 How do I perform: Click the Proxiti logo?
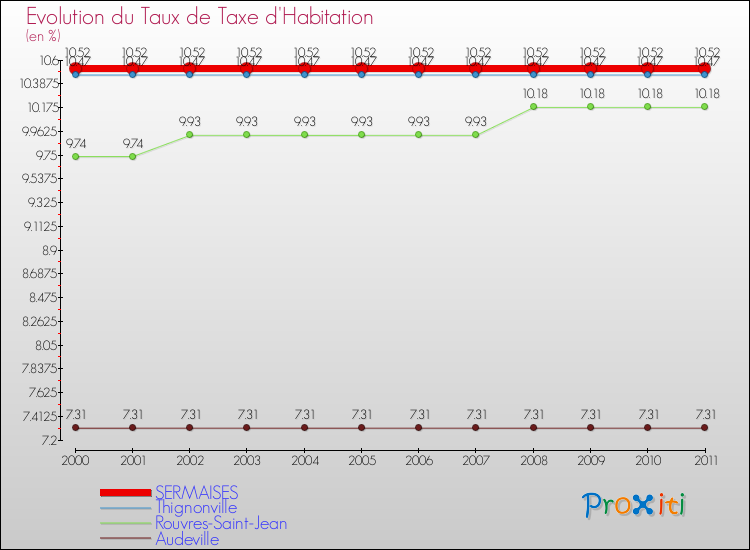[x=633, y=505]
